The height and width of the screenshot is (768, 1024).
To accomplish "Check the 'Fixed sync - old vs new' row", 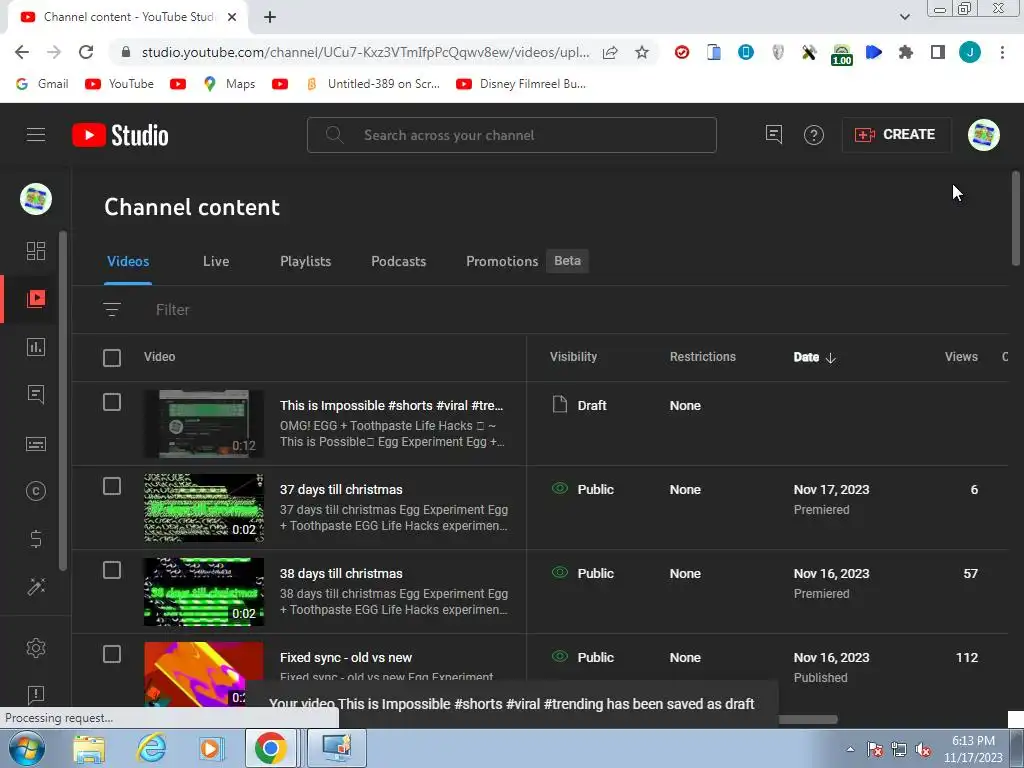I will (112, 654).
